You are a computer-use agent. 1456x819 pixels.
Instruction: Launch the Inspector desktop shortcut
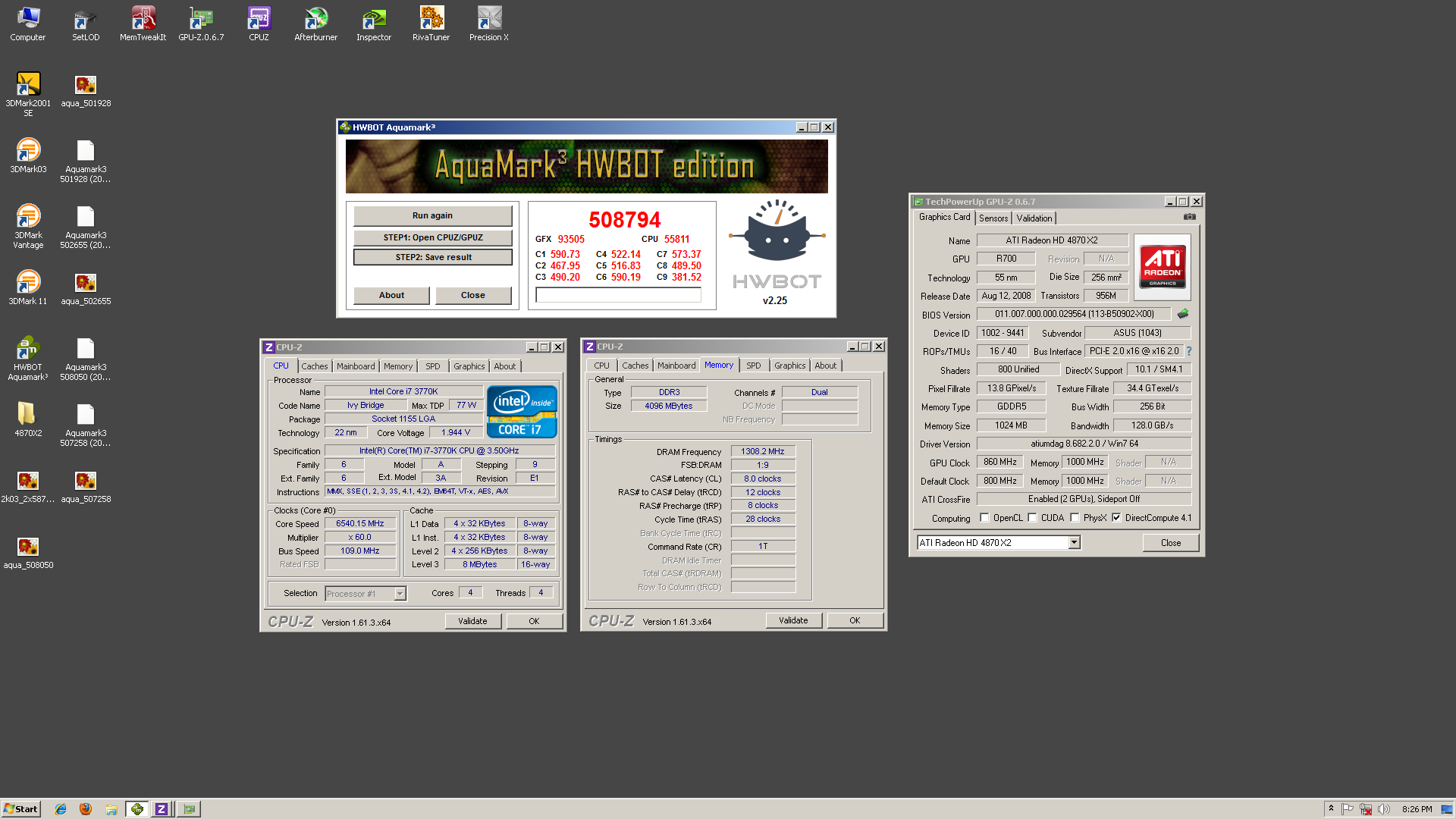pos(374,23)
